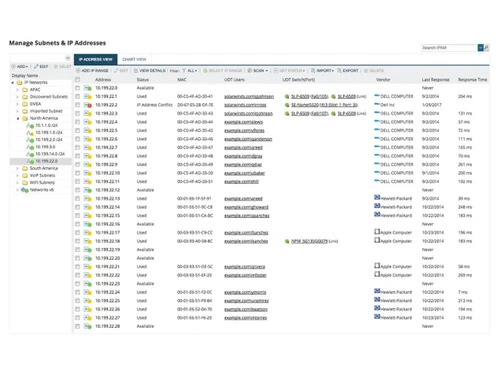Click status icon for address 10.199.22.0
This screenshot has width=500, height=375.
88,88
